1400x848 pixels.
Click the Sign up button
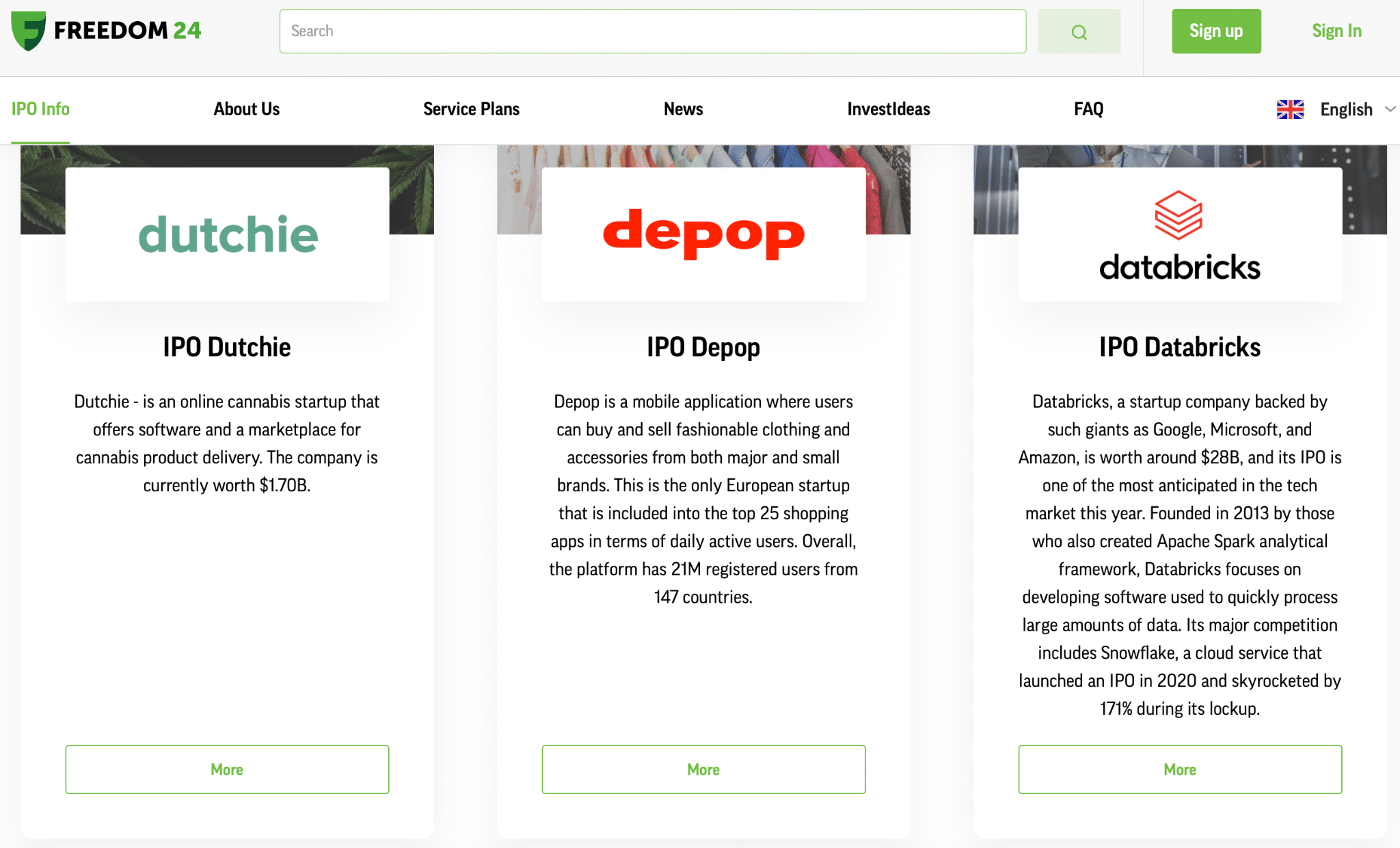(x=1215, y=31)
